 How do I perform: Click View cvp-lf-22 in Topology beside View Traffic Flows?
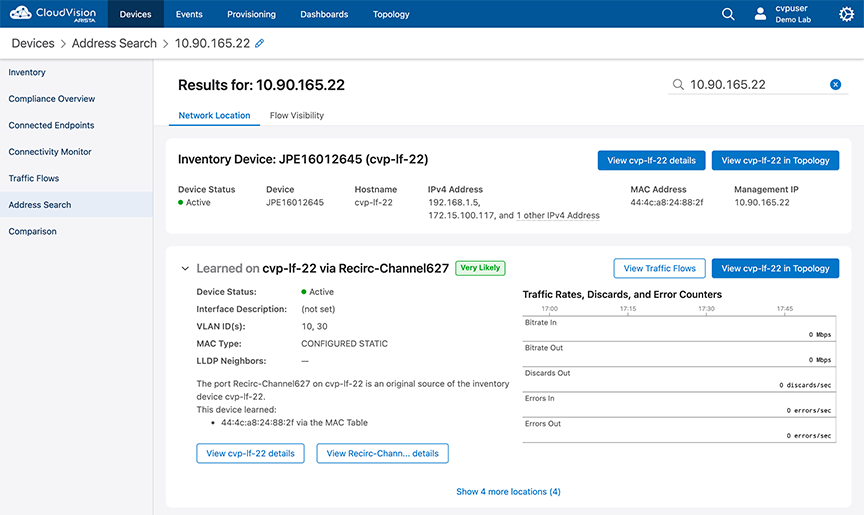775,268
